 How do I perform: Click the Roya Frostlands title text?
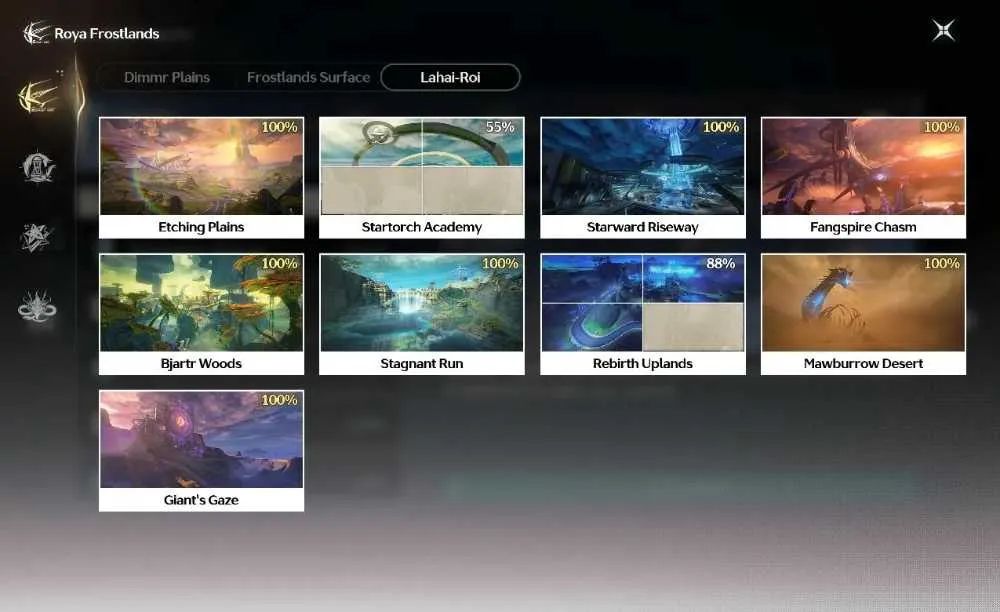(107, 33)
